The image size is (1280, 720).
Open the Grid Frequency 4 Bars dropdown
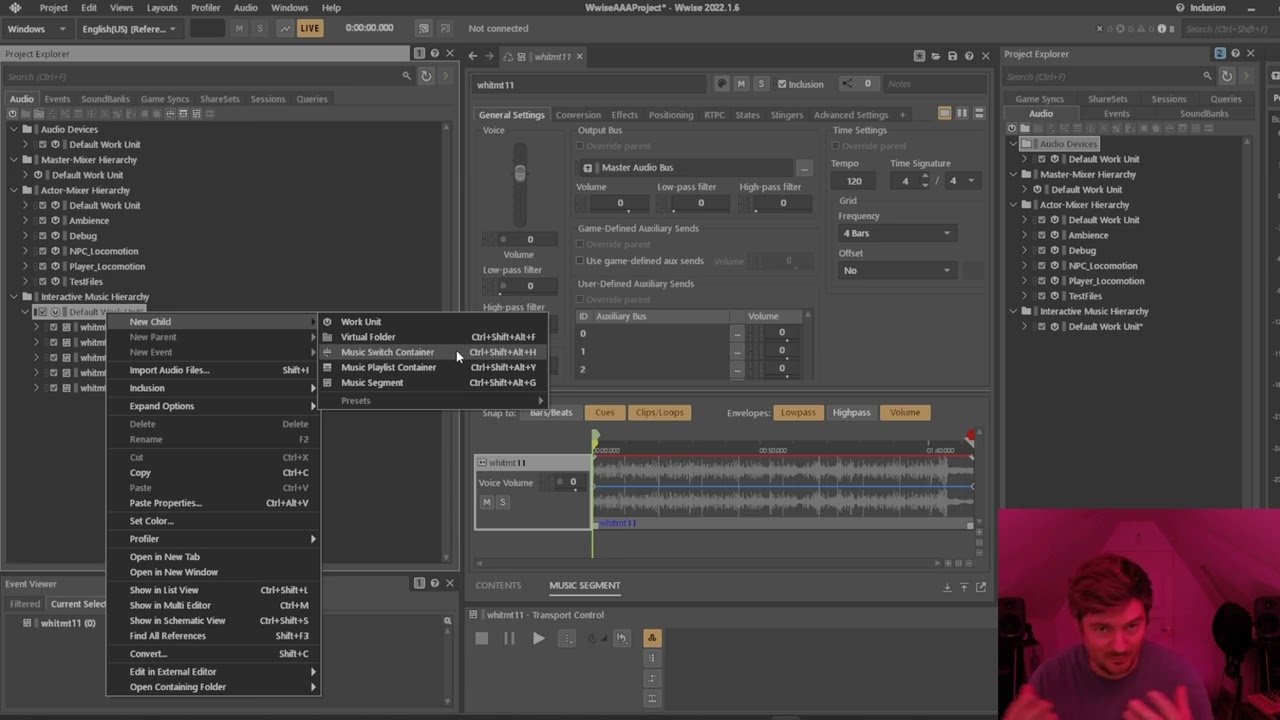point(897,233)
